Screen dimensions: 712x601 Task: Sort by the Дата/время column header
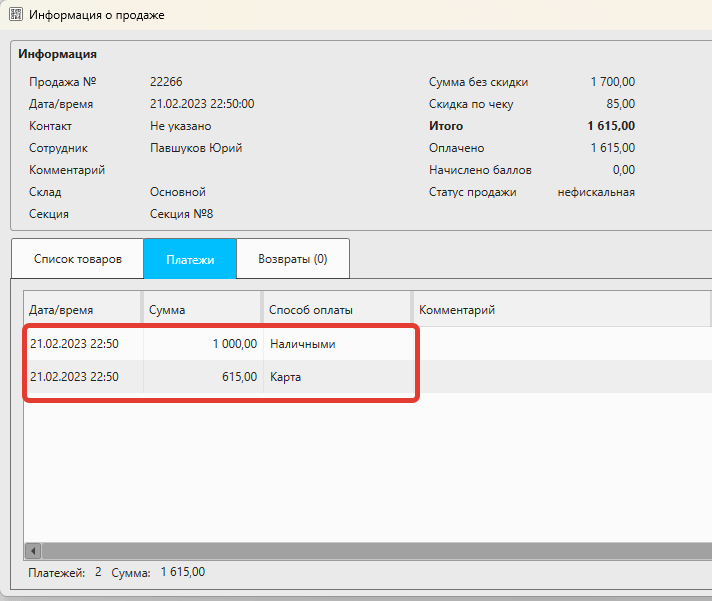(x=84, y=310)
